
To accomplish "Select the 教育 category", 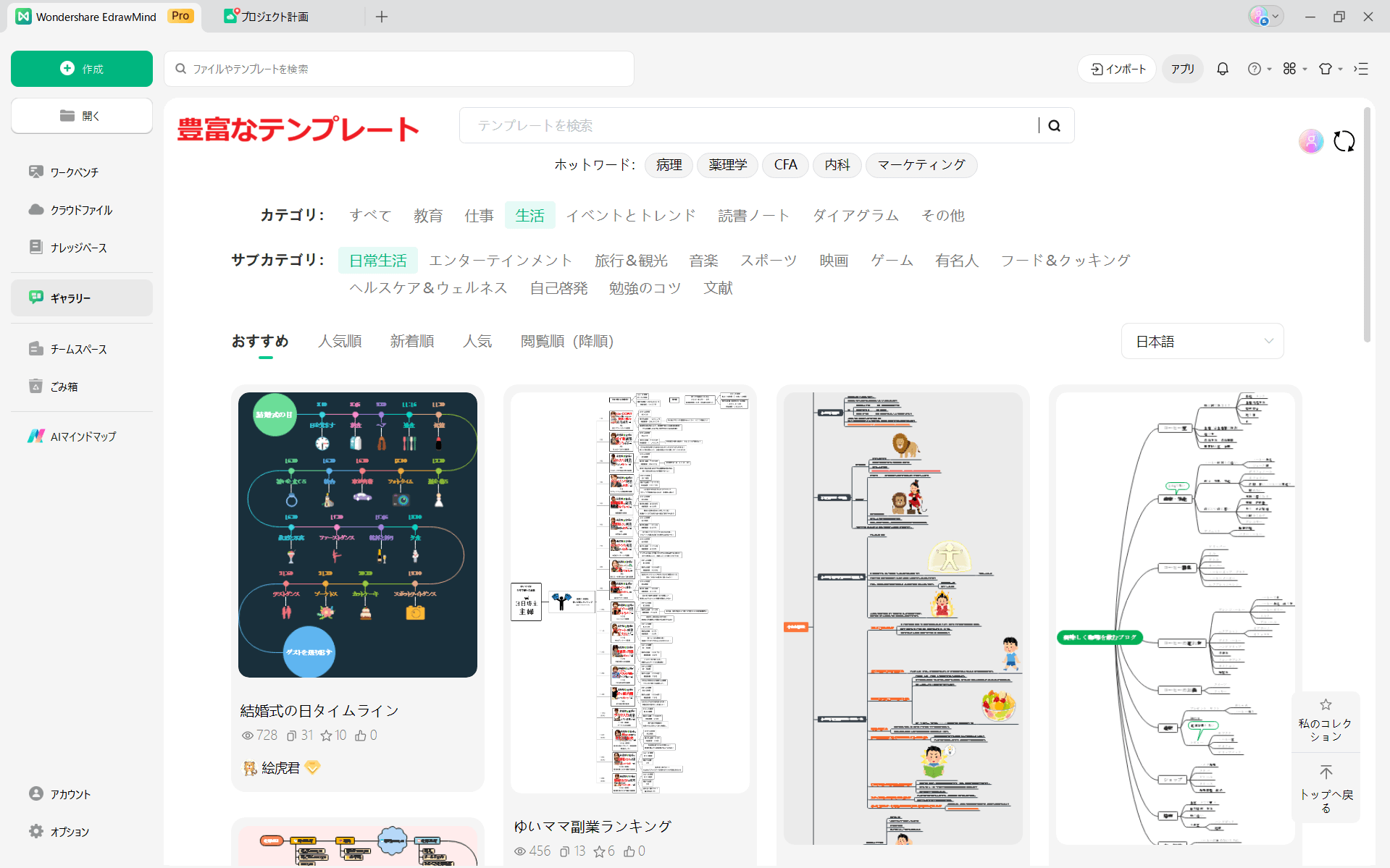I will [x=428, y=215].
